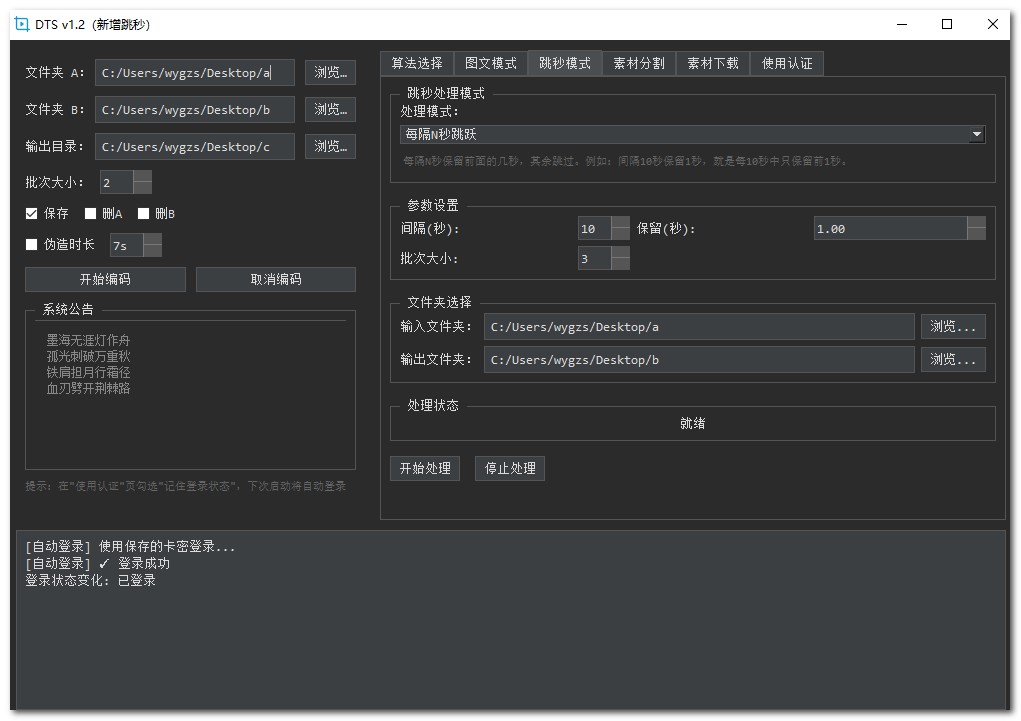This screenshot has width=1021, height=721.
Task: Open the 素材下载 tab
Action: pyautogui.click(x=713, y=63)
